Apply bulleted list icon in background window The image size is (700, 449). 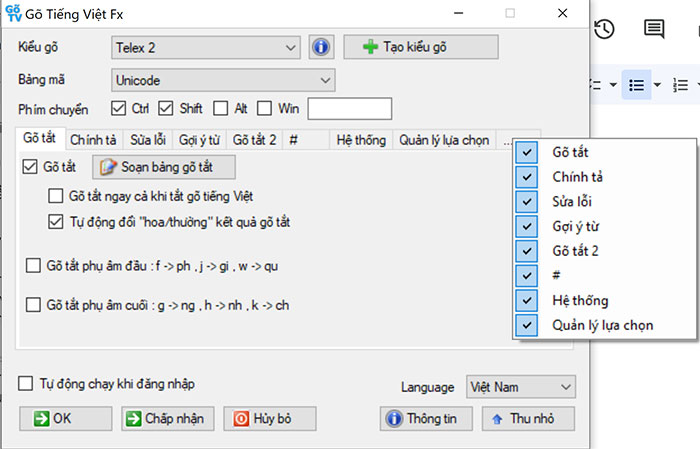click(636, 85)
